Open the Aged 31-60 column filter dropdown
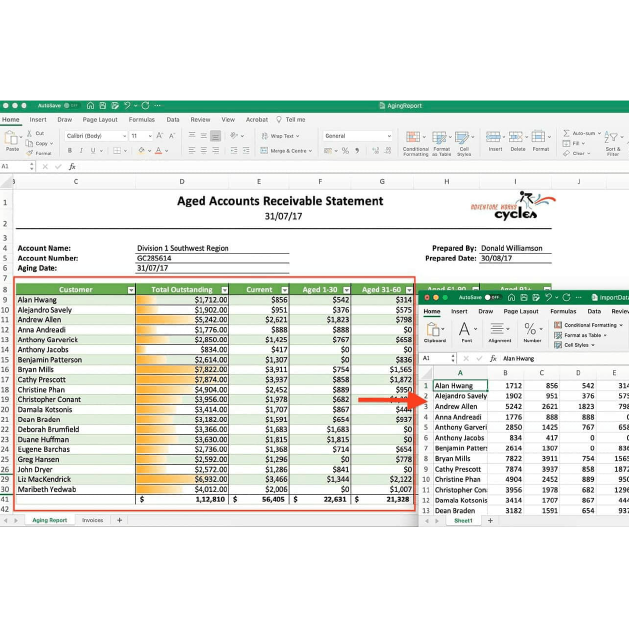629x625 pixels. pyautogui.click(x=409, y=290)
